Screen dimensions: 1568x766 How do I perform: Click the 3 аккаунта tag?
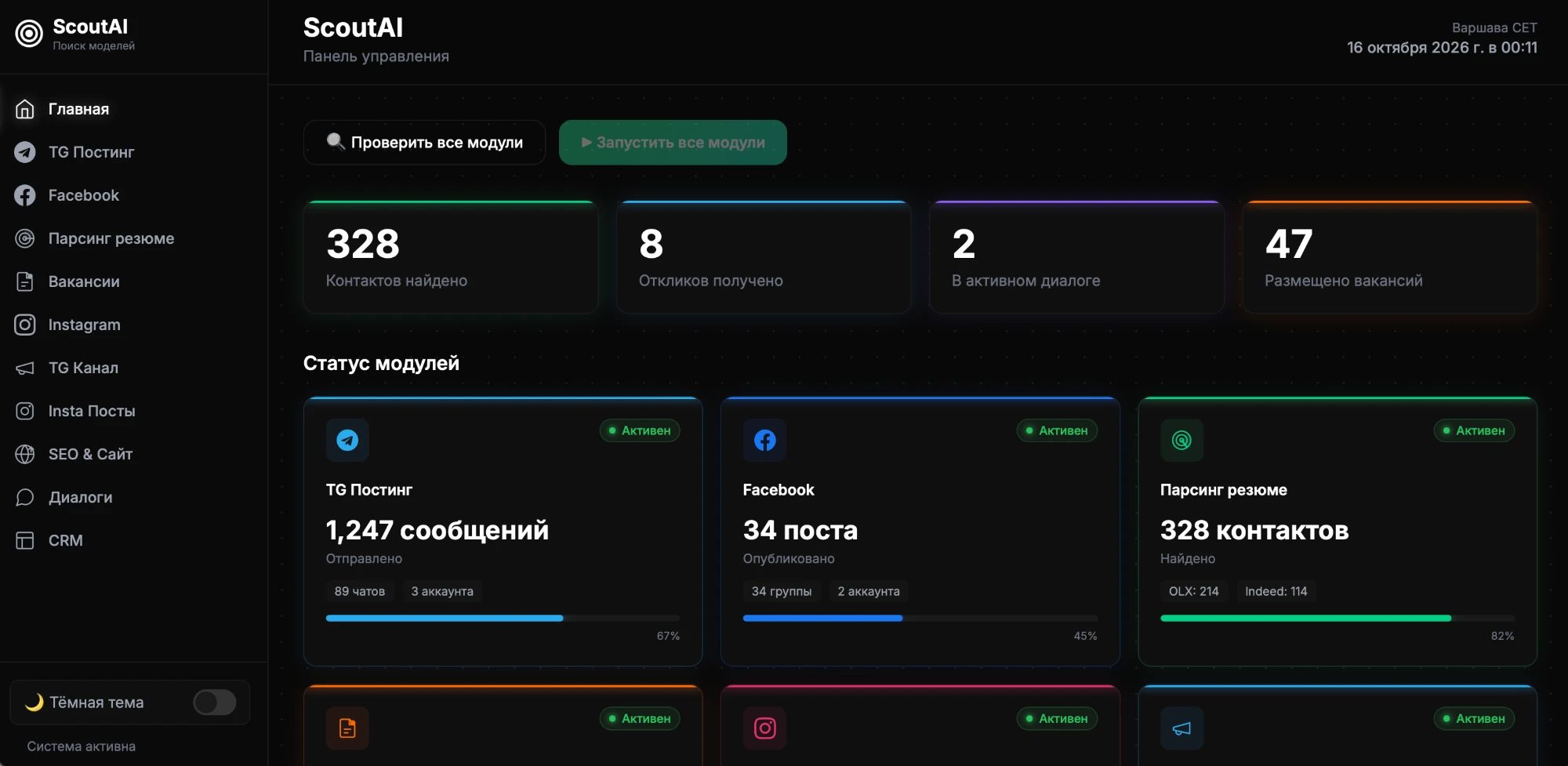point(442,591)
